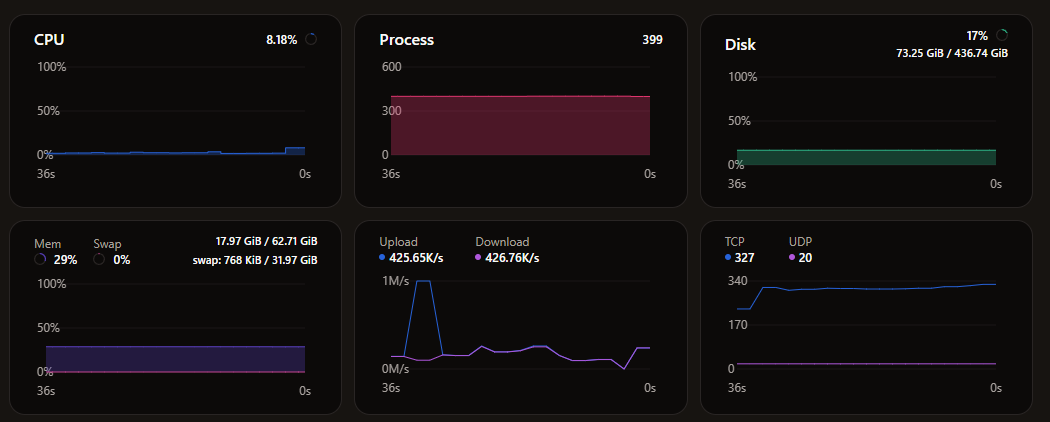Click the 327 TCP connection count

[745, 258]
